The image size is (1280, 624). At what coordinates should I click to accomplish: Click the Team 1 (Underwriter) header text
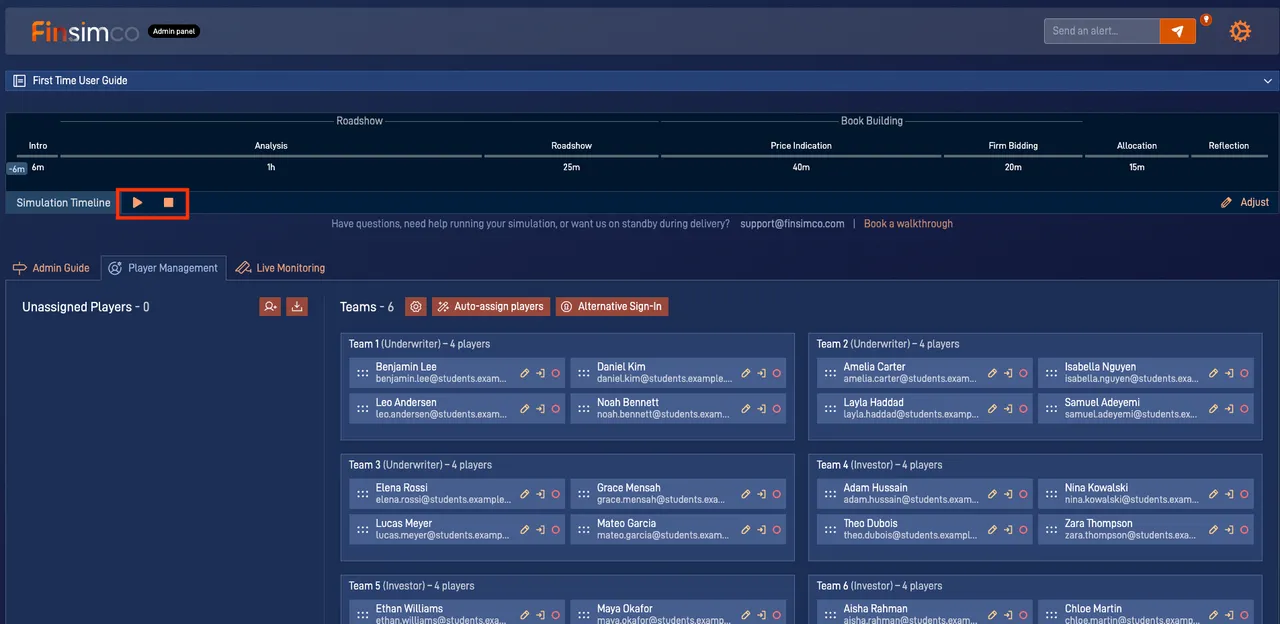[419, 344]
